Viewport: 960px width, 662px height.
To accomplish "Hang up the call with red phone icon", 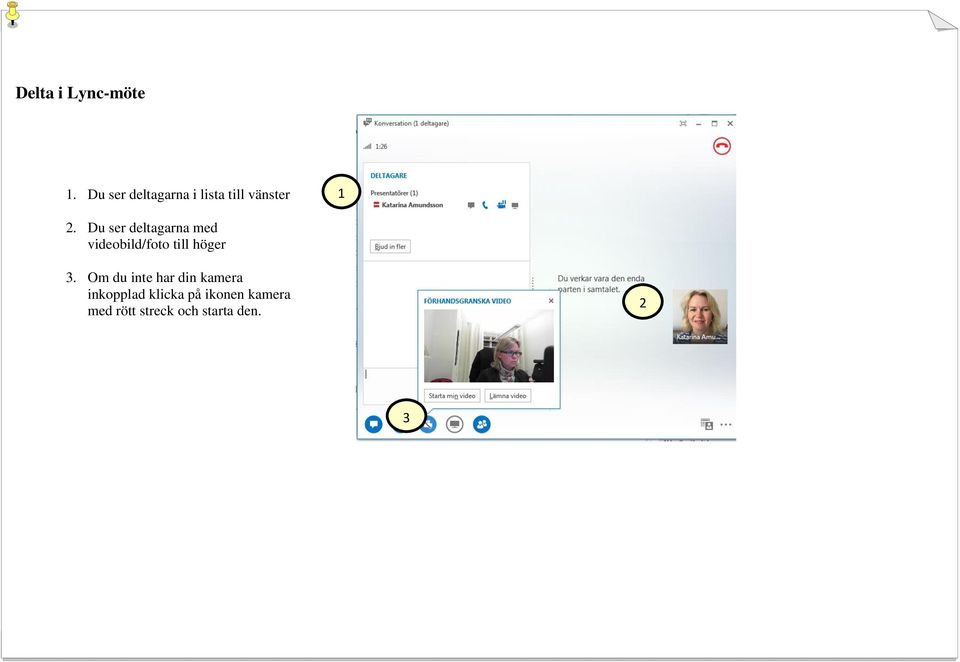I will tap(722, 146).
